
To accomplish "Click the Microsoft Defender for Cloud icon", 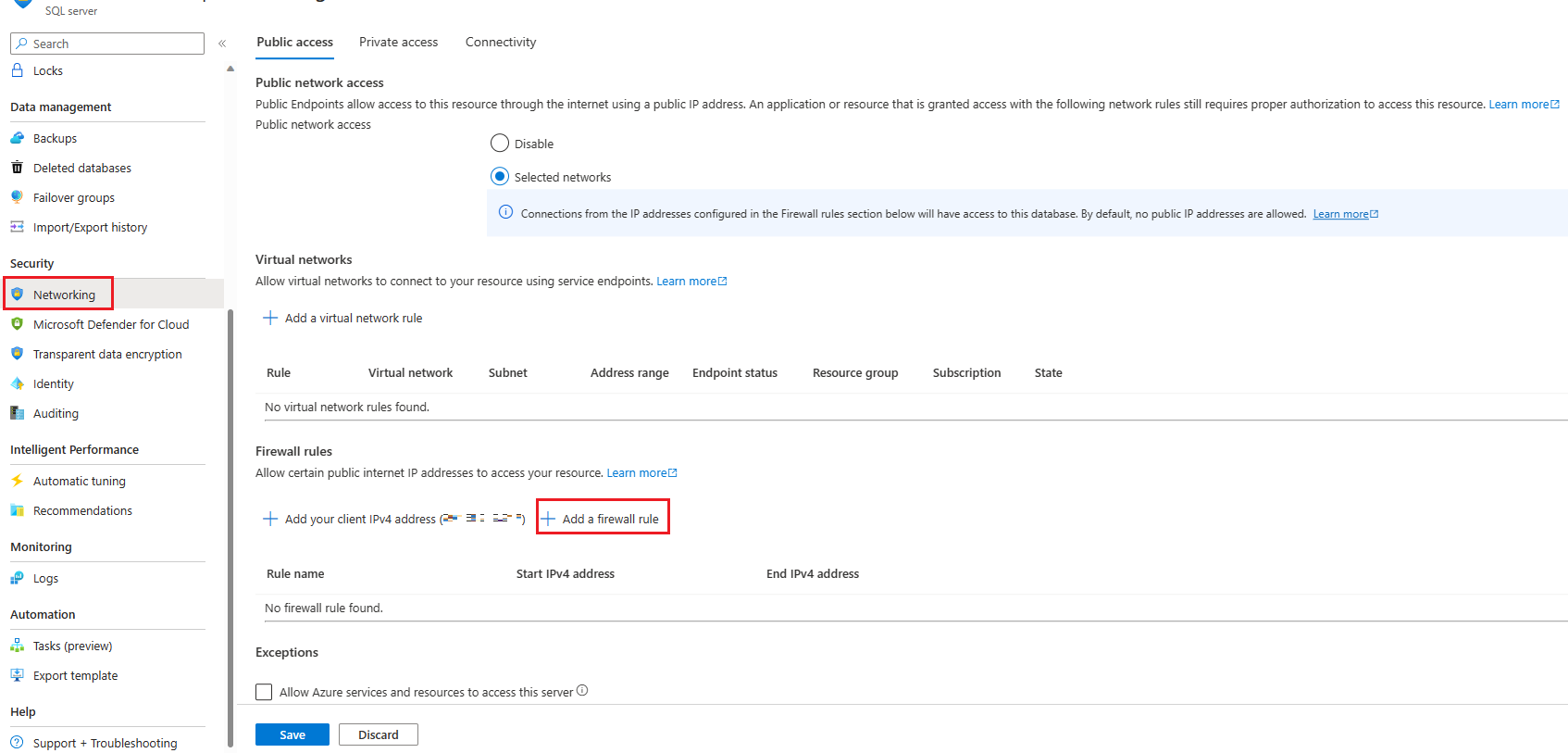I will click(x=17, y=324).
